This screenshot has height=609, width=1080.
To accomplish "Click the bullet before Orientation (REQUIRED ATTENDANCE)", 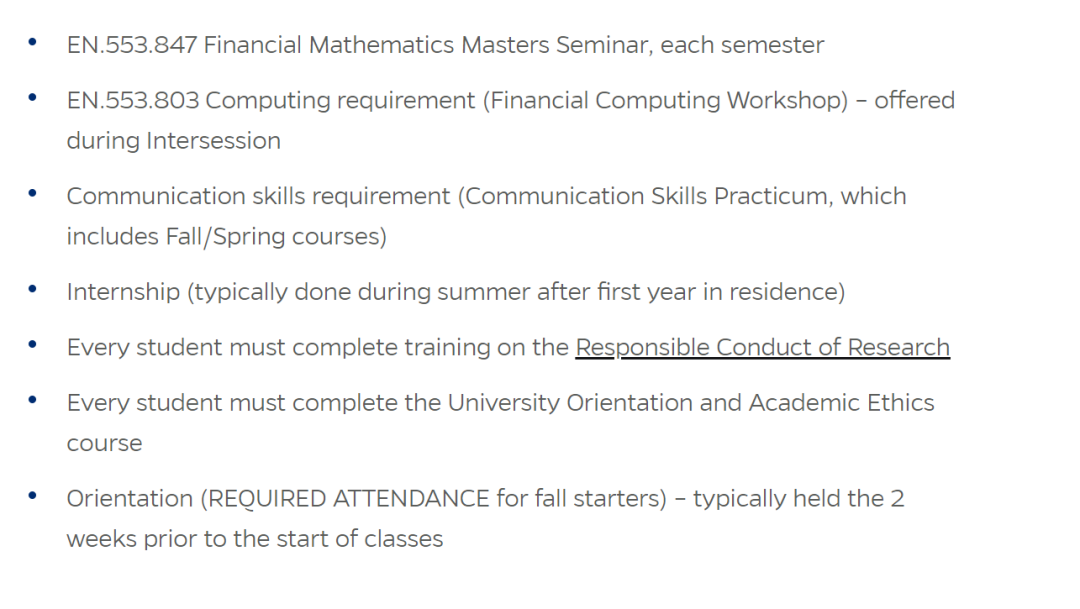I will (x=32, y=496).
